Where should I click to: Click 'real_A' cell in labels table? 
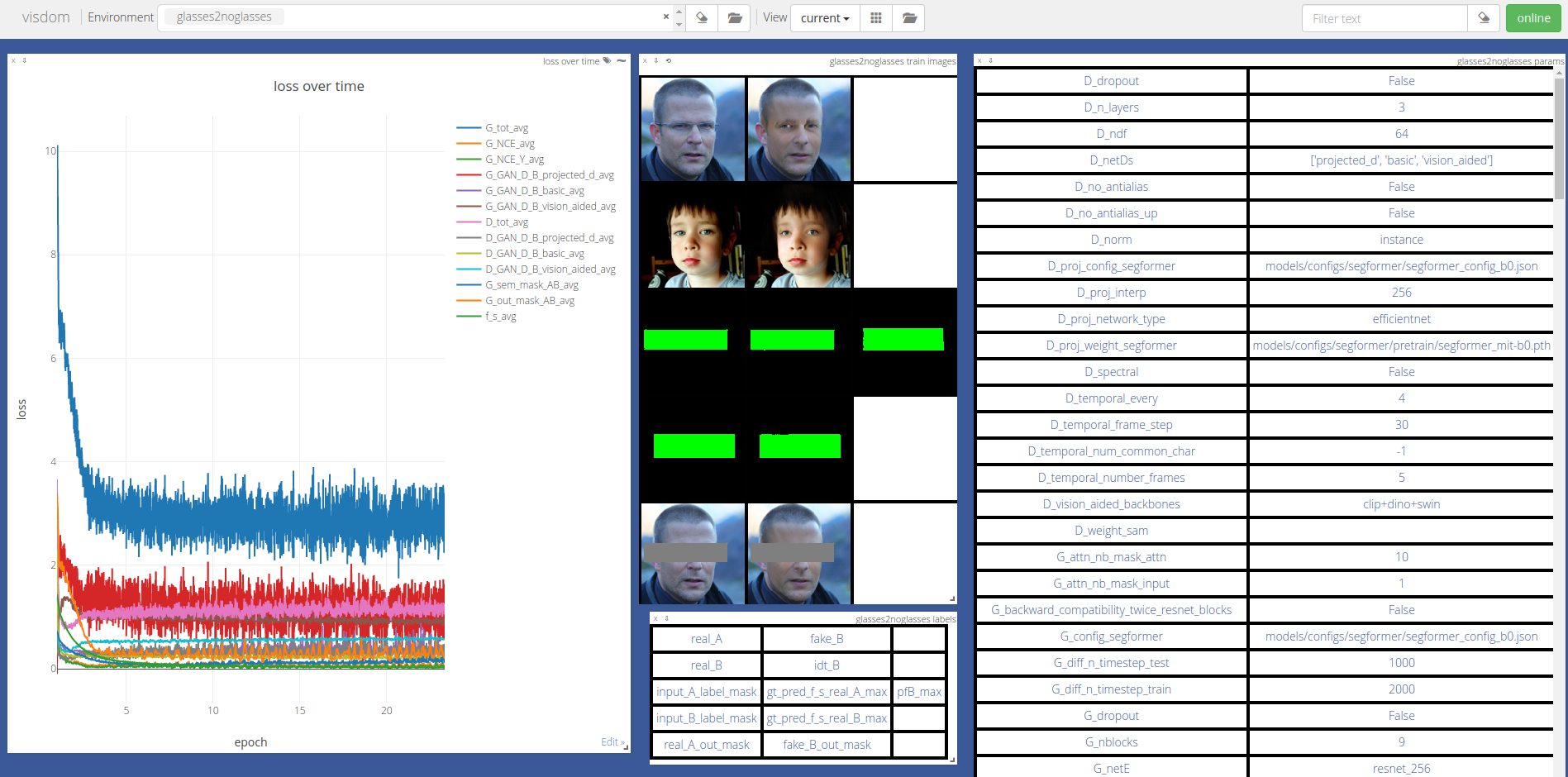click(x=707, y=639)
